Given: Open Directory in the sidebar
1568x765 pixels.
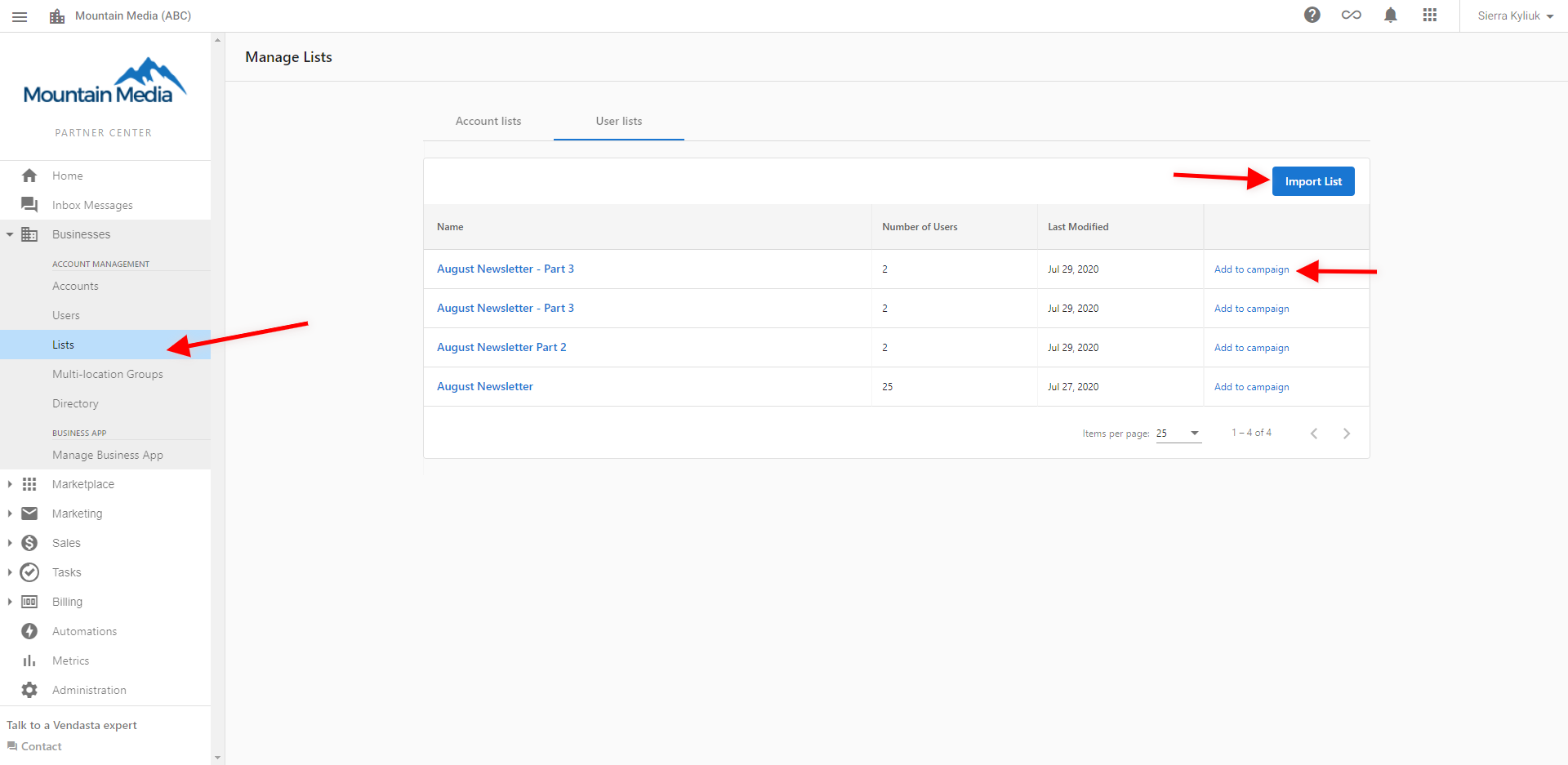Looking at the screenshot, I should tap(75, 403).
